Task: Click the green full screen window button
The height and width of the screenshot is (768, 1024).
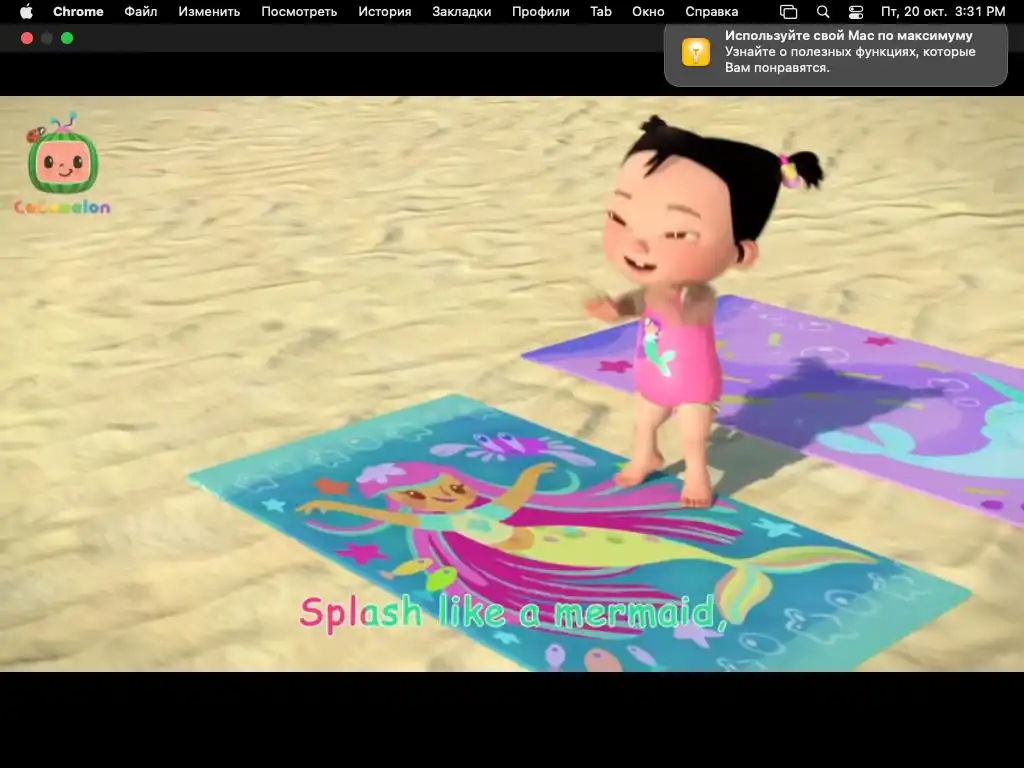Action: [67, 38]
